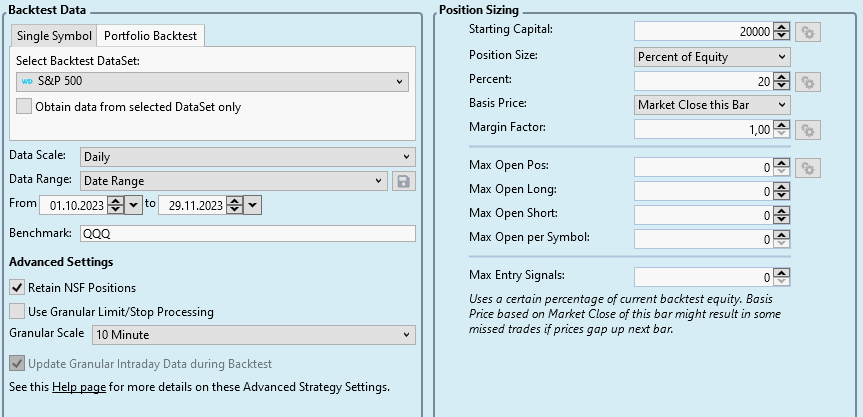Click the gear icon beside Percent field
The image size is (863, 417).
[808, 81]
